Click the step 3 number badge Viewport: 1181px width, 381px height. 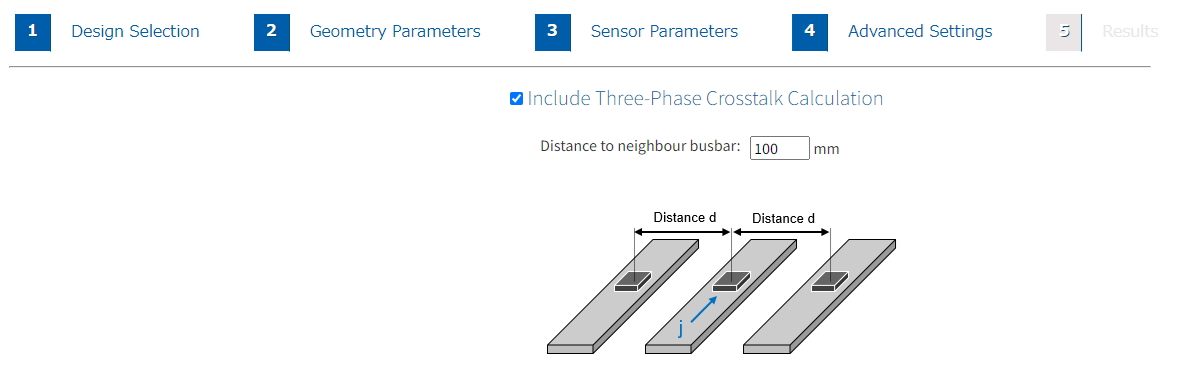(x=553, y=32)
